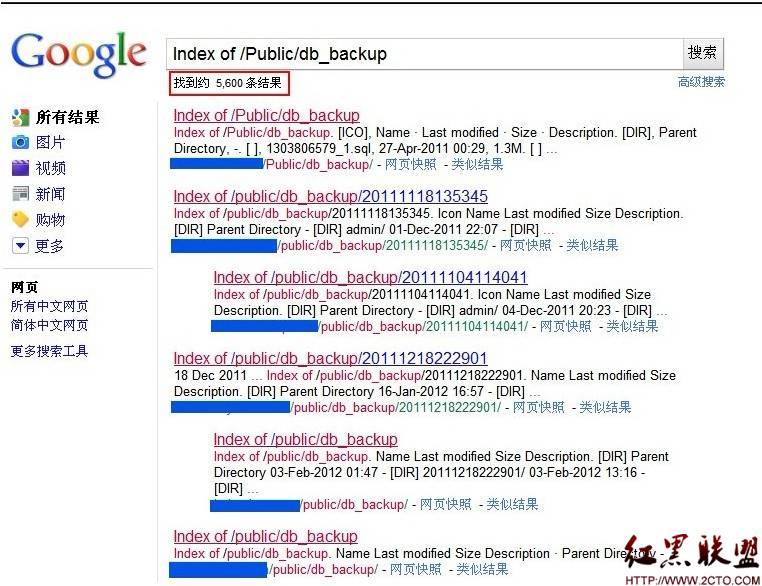Open result Index of /public/db_backup/20111104114041
The image size is (762, 586).
(370, 277)
